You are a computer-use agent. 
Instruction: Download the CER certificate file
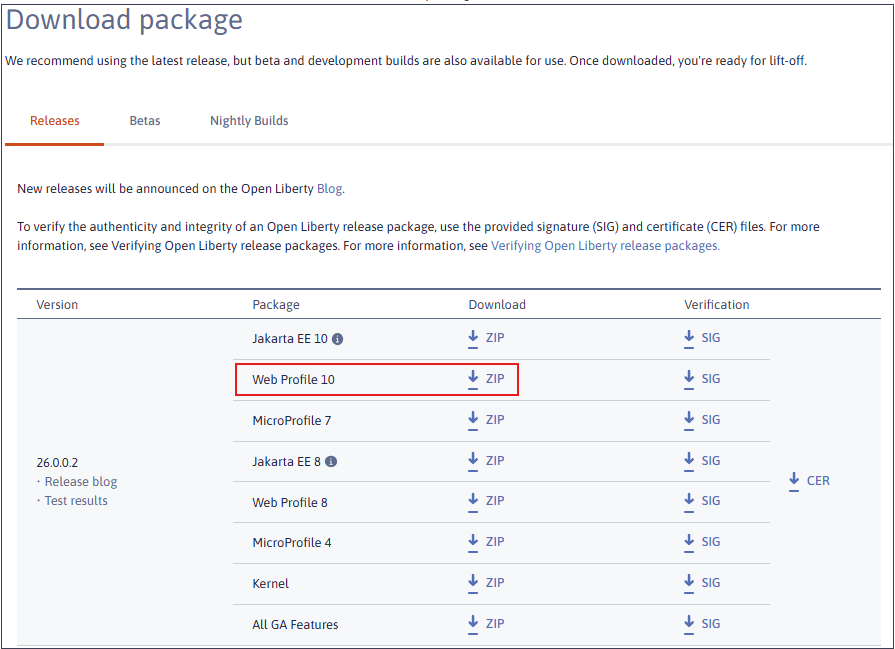809,481
